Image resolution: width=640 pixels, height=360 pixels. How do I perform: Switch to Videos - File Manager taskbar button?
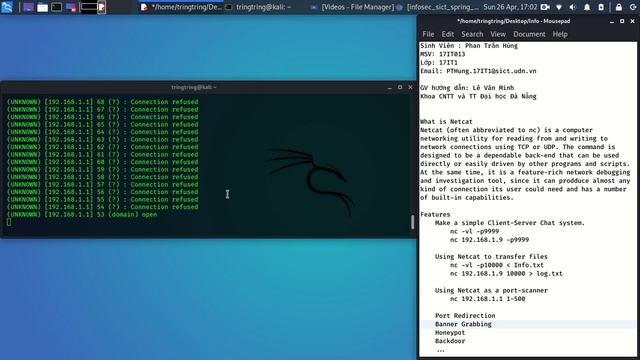pos(352,7)
